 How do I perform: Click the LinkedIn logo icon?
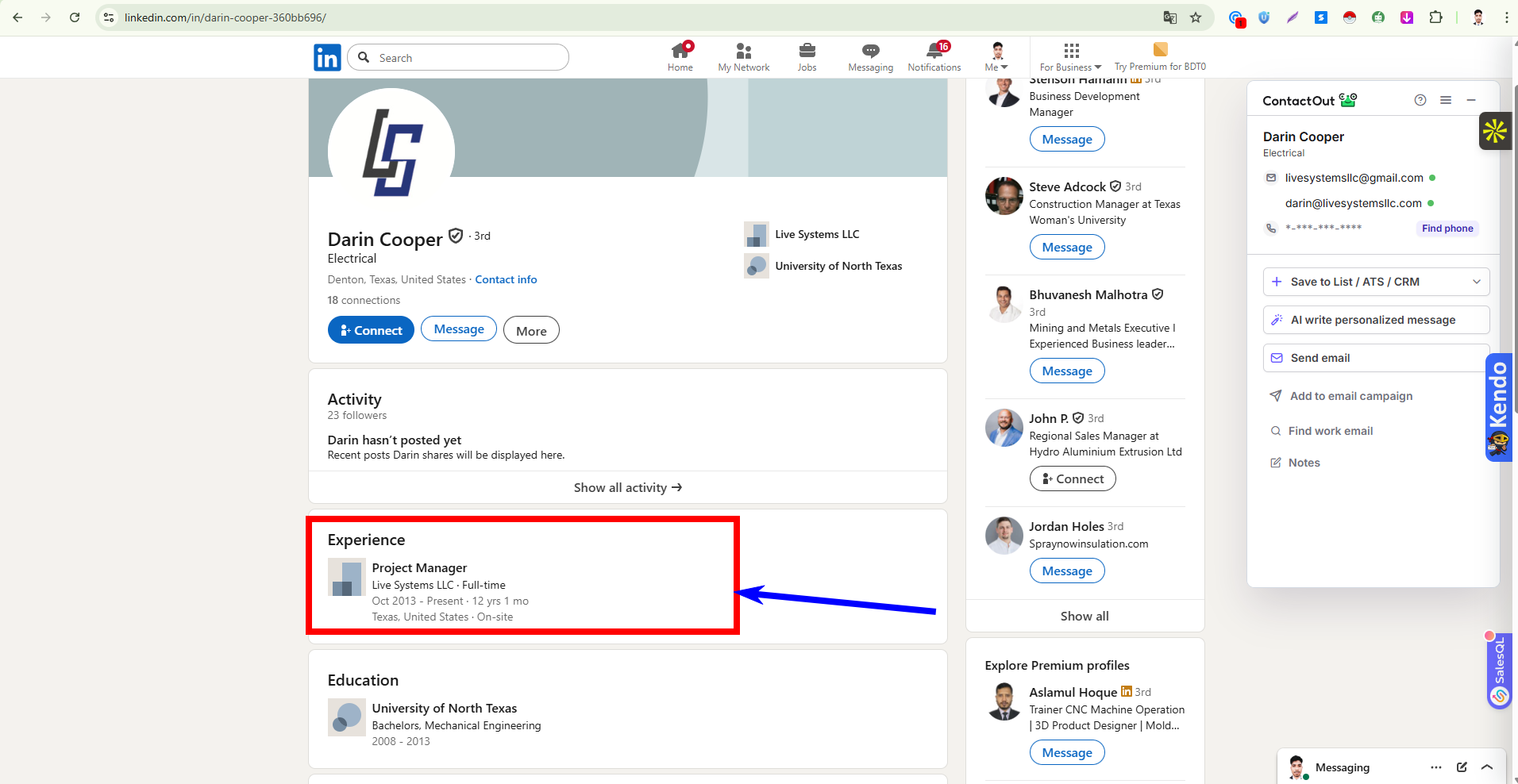click(x=327, y=58)
